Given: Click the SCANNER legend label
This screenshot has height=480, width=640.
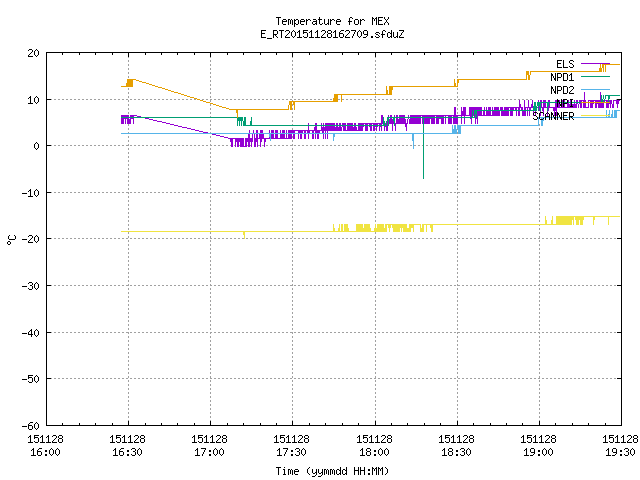Looking at the screenshot, I should 553,116.
